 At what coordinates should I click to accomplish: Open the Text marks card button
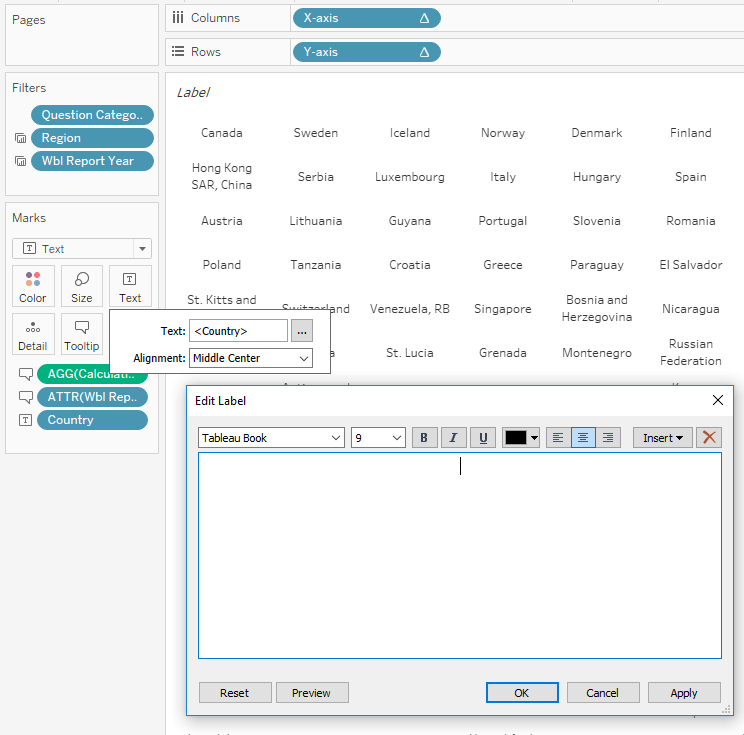(130, 285)
